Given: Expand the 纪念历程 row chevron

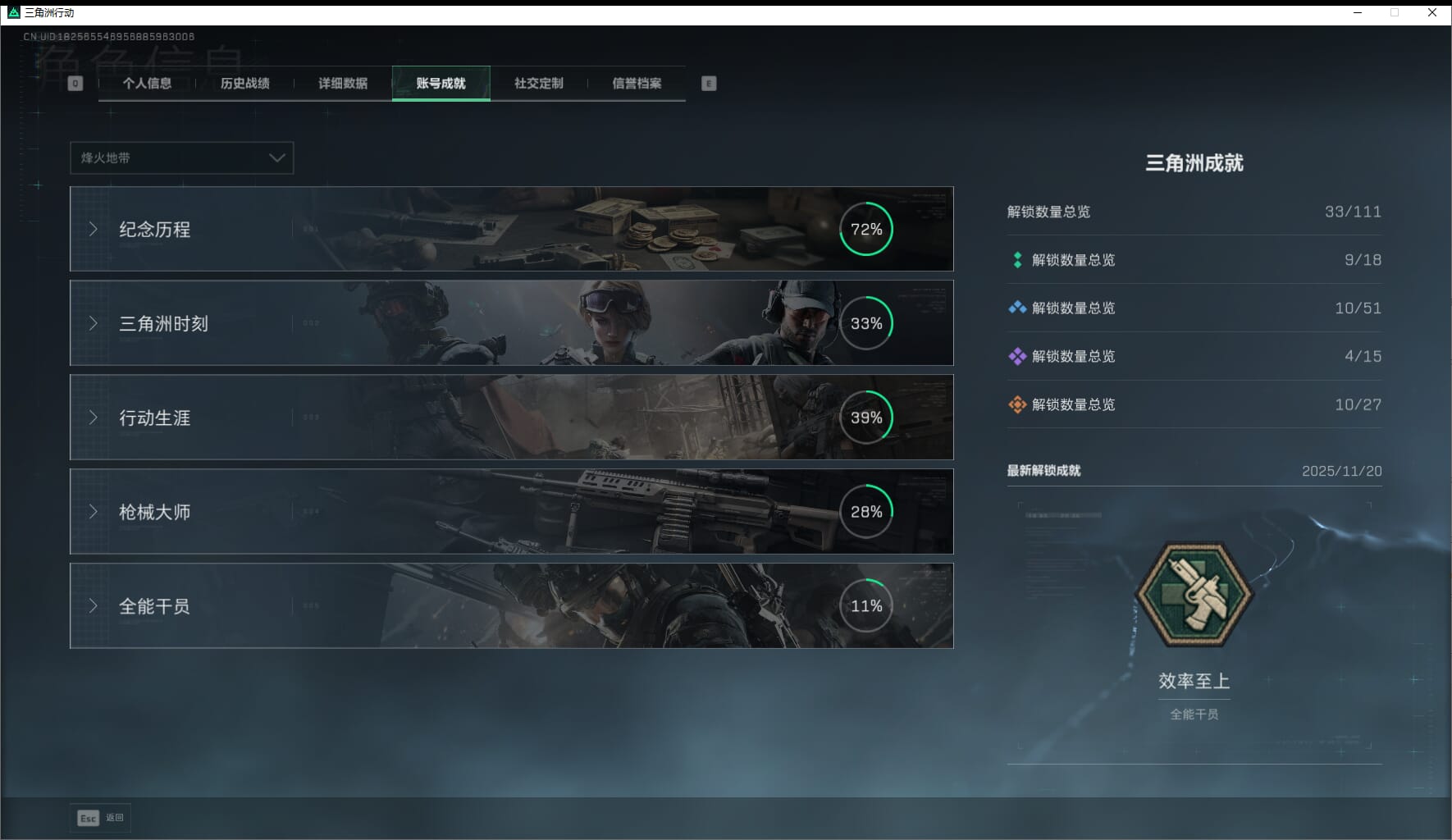Looking at the screenshot, I should point(94,229).
